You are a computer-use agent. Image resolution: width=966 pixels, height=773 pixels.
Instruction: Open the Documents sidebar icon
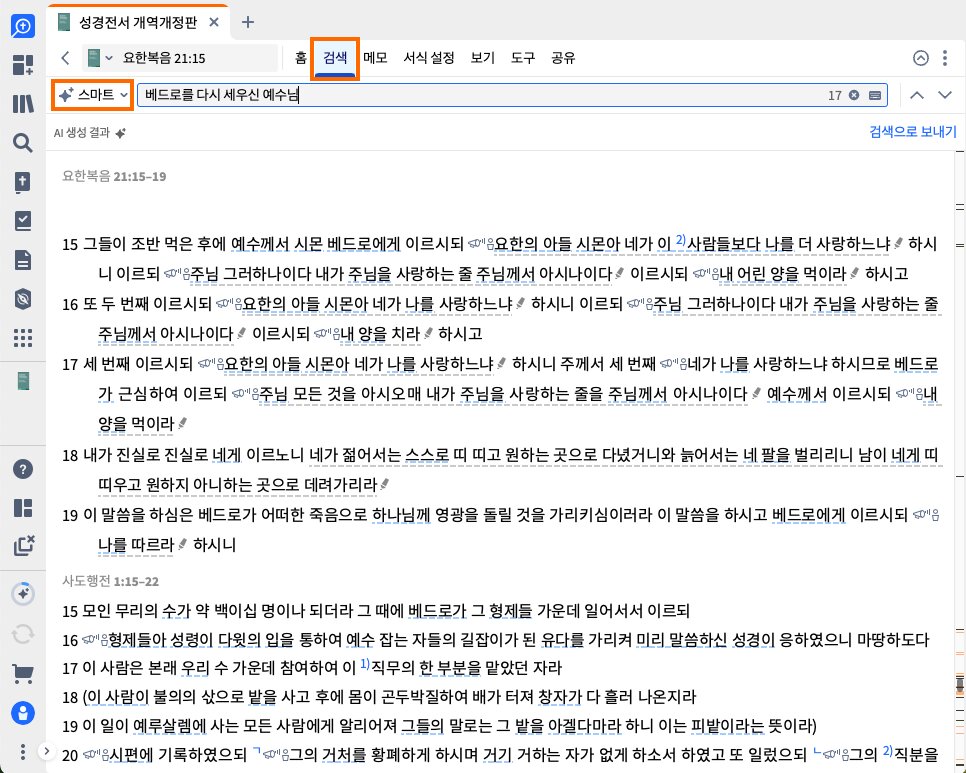pos(23,260)
